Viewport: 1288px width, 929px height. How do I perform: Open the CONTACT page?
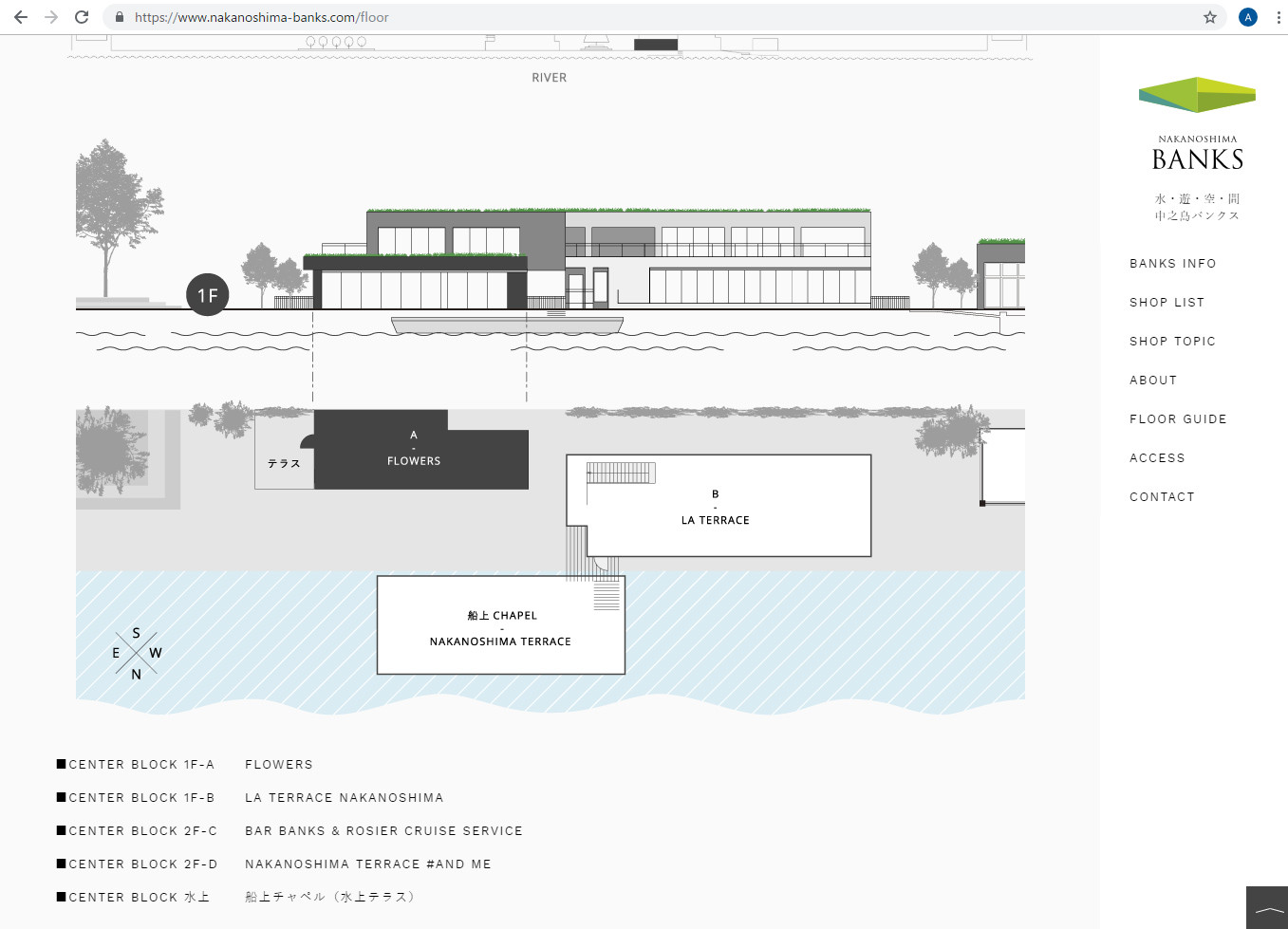(1162, 497)
